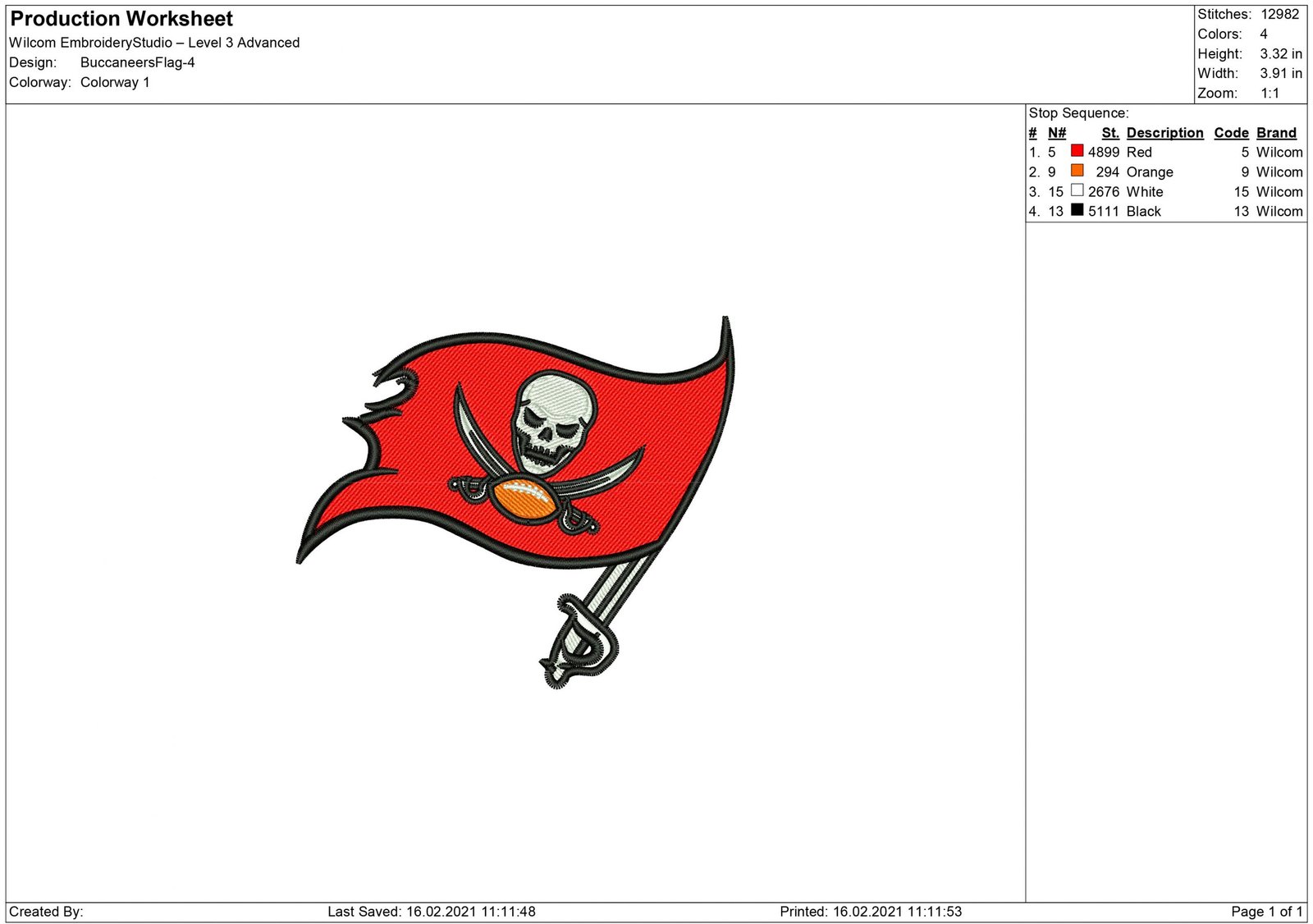
Task: Click the 'Page 1 of 1' indicator
Action: click(x=1267, y=911)
